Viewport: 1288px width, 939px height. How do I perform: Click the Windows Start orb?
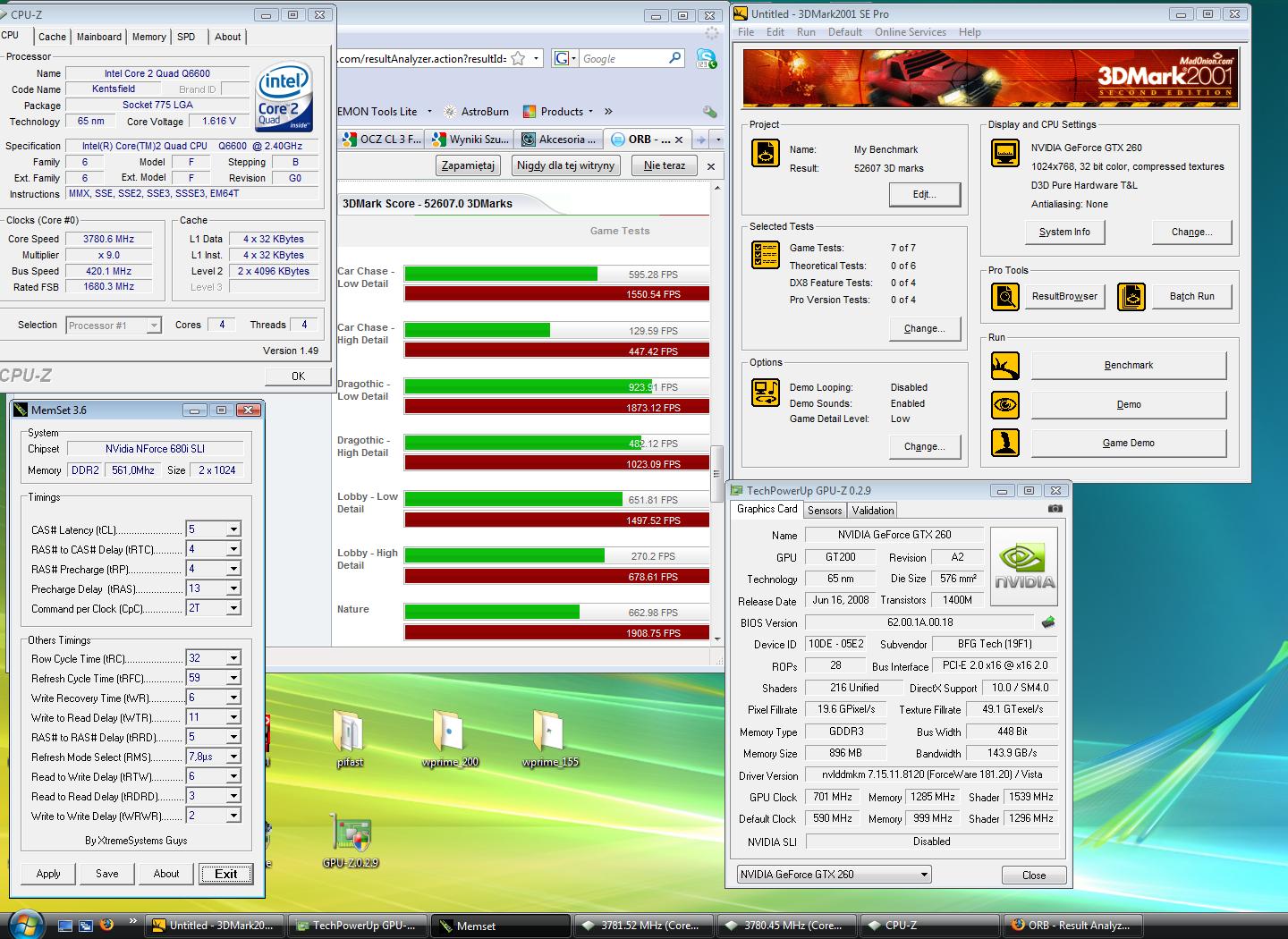tap(24, 924)
